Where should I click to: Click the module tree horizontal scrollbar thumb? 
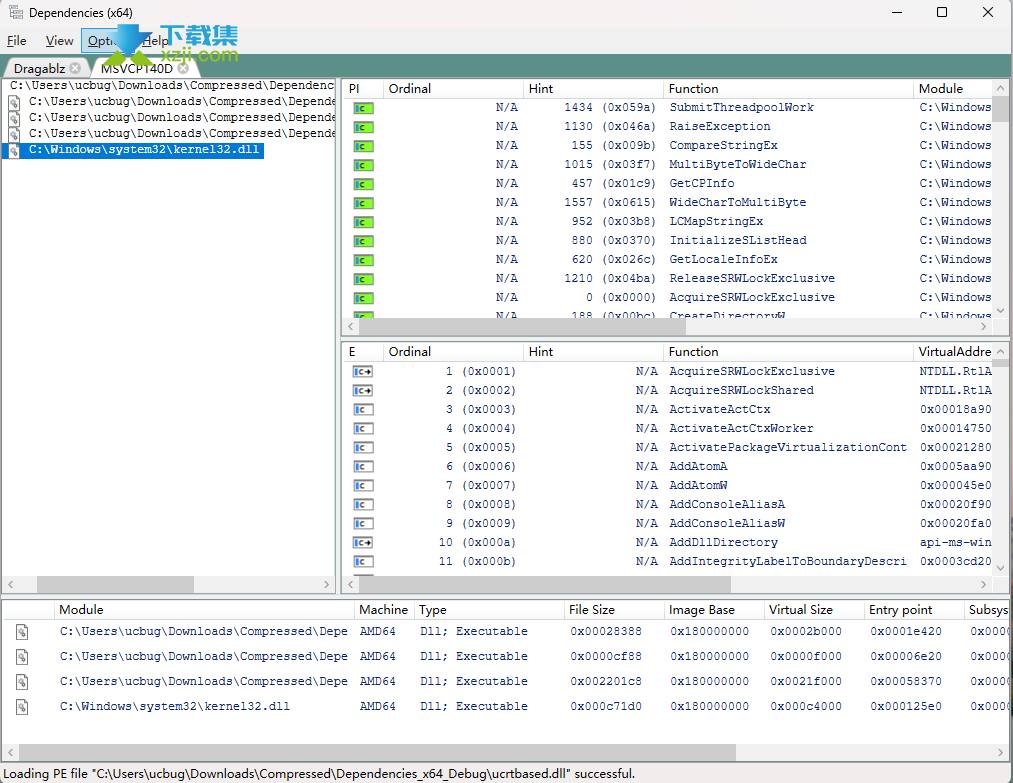coord(115,584)
